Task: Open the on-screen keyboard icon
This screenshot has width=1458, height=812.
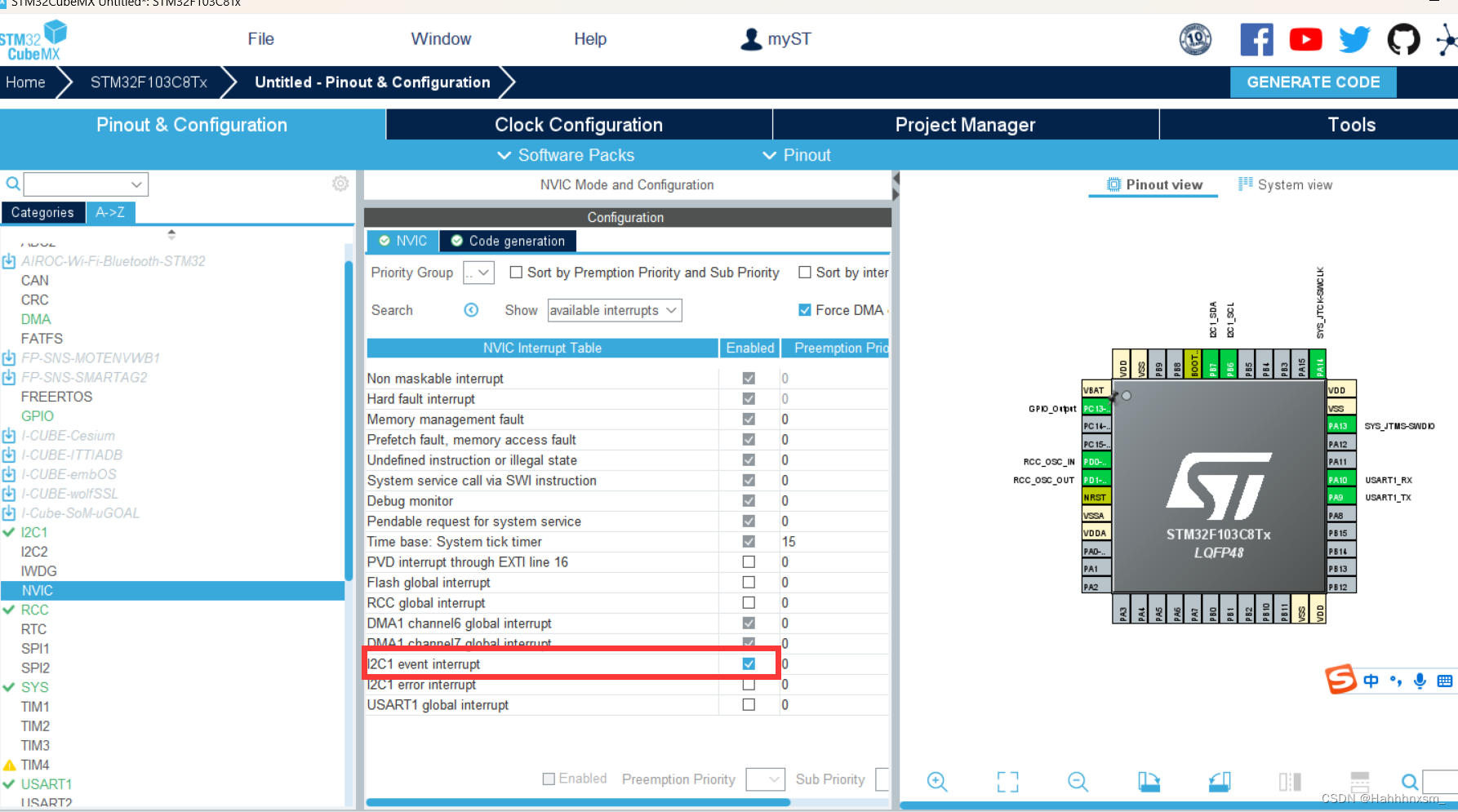Action: (x=1445, y=681)
